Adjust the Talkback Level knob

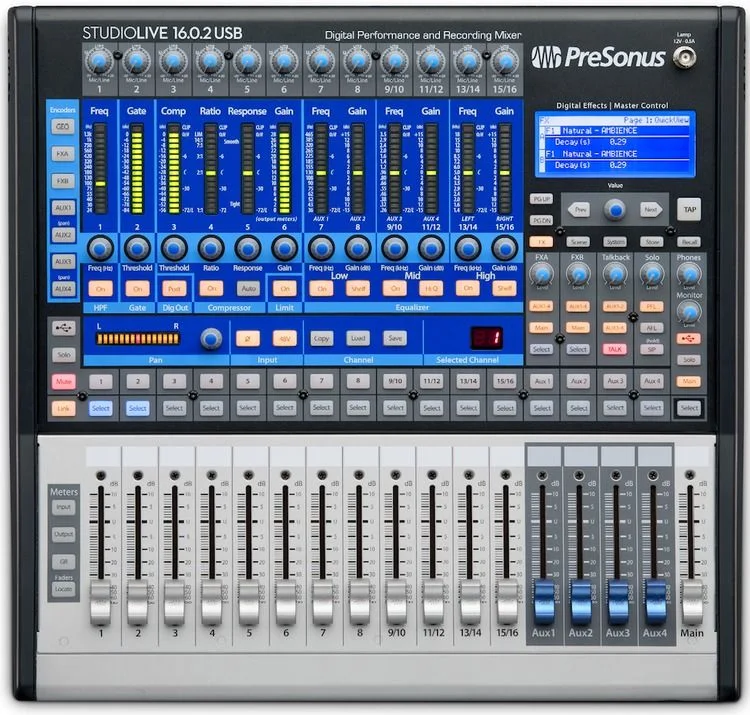(615, 275)
